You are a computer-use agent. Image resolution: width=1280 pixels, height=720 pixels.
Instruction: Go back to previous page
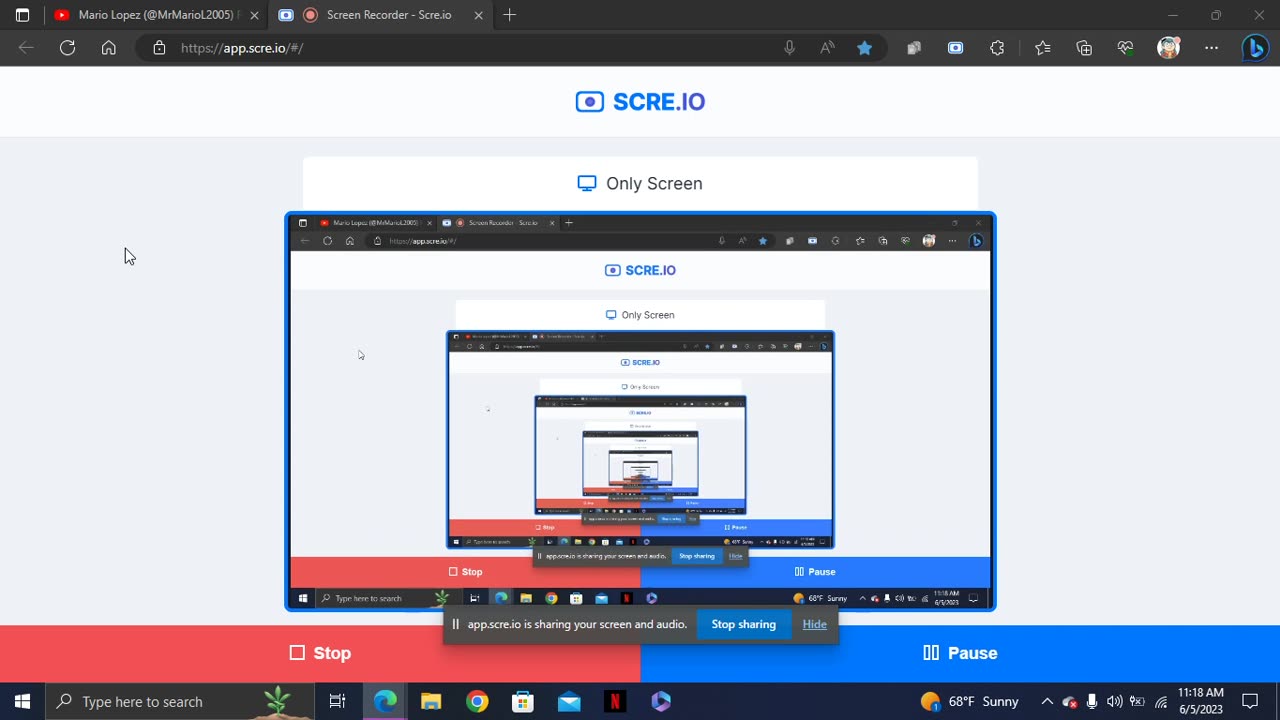[26, 47]
